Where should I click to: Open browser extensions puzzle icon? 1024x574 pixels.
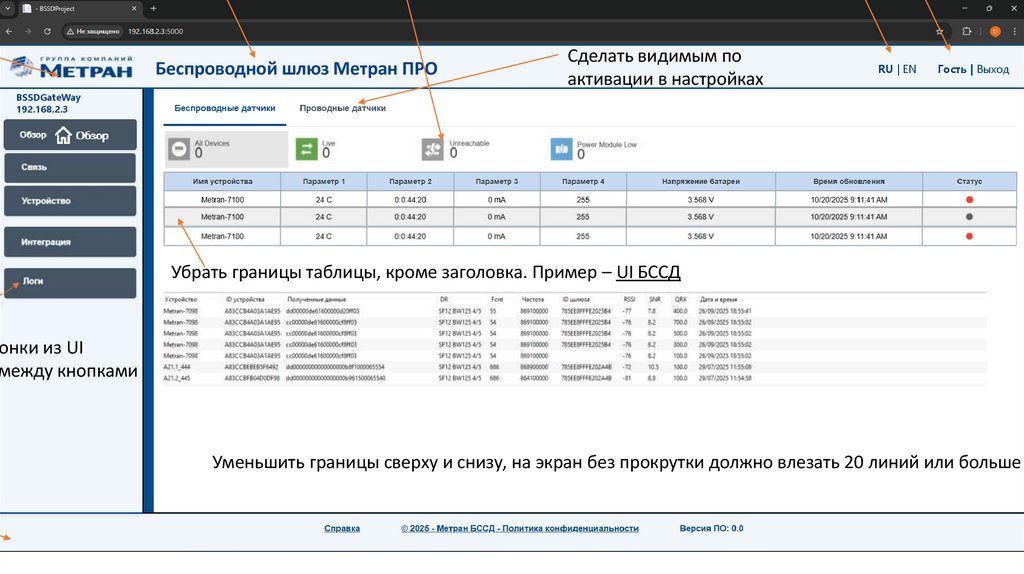967,31
